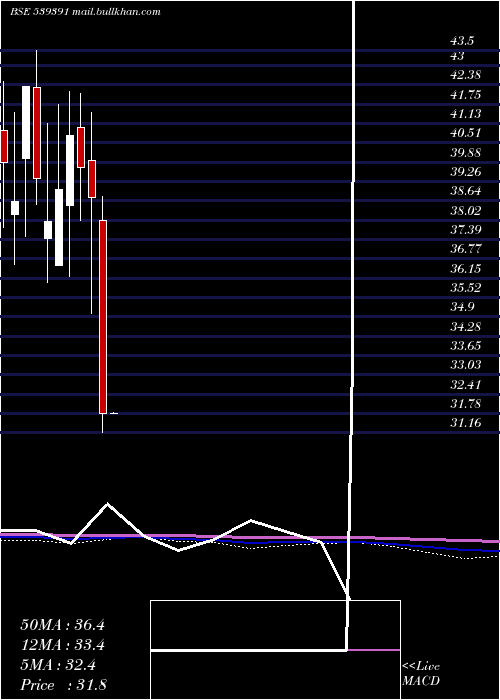Click the 31.78 price axis label
The height and width of the screenshot is (700, 500).
[466, 404]
